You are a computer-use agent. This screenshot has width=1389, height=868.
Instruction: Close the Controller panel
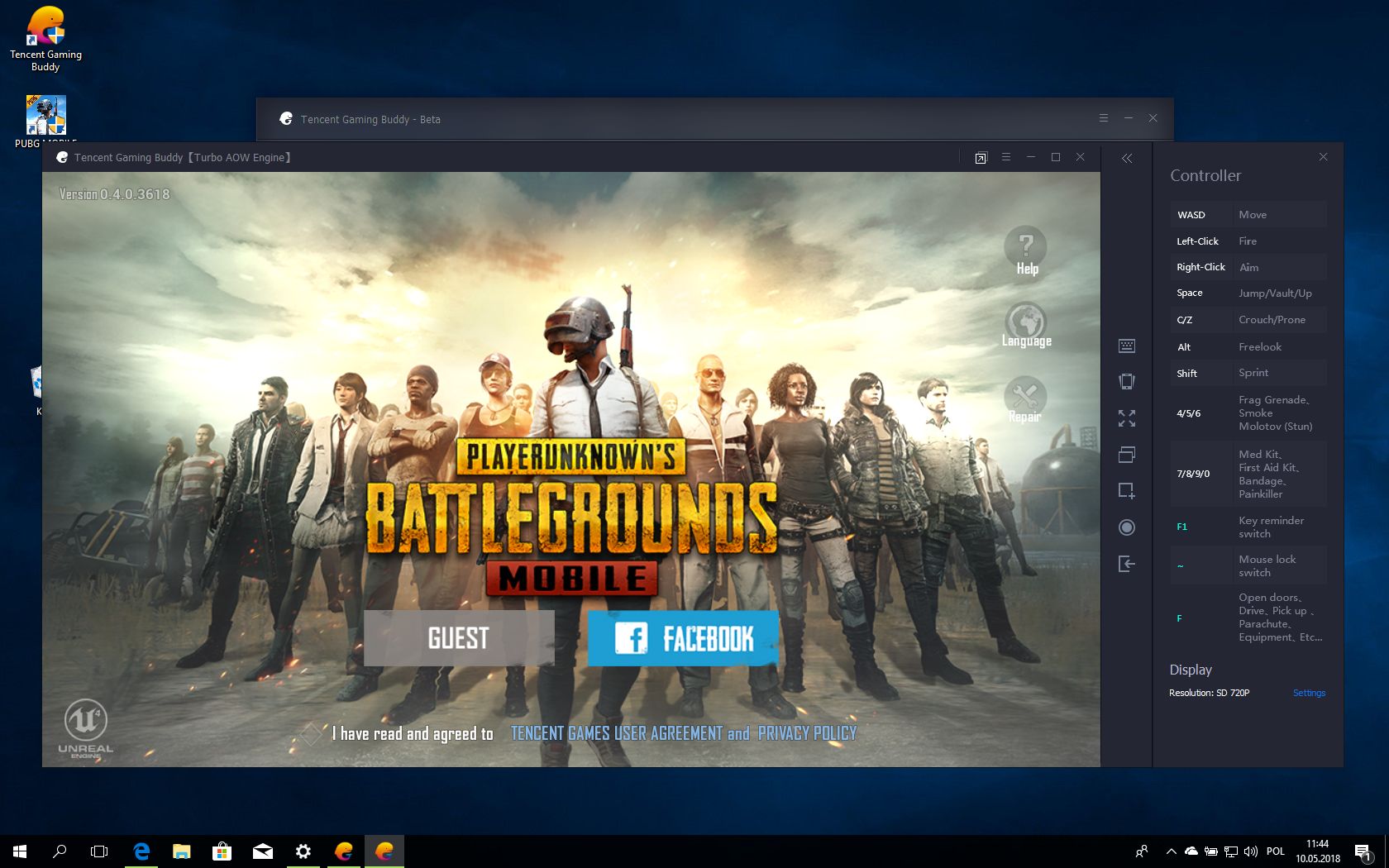pyautogui.click(x=1323, y=157)
